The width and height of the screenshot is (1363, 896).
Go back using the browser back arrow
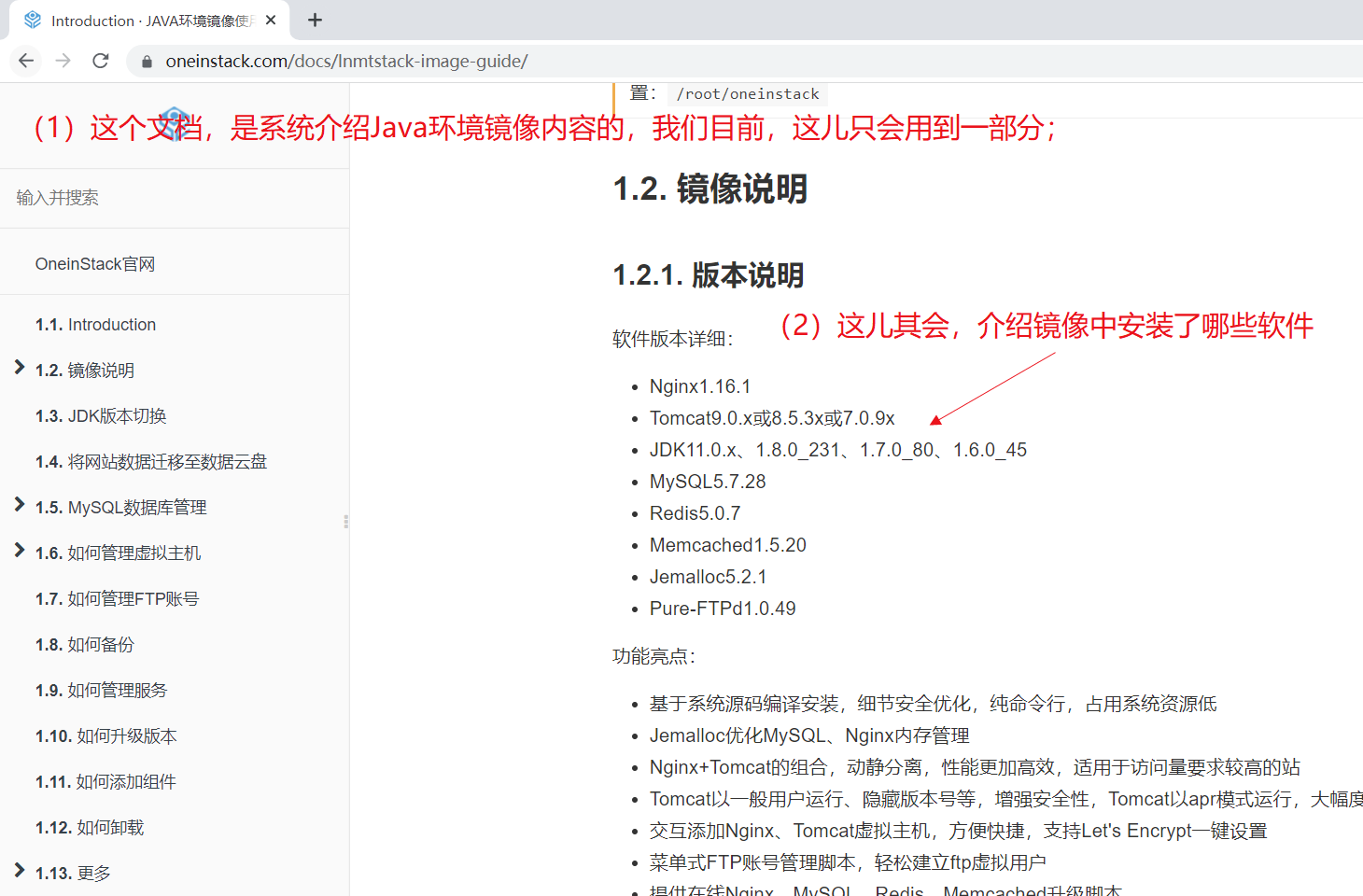[x=26, y=61]
